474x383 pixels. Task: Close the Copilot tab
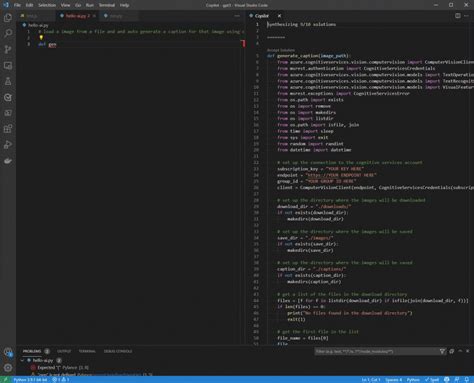[x=279, y=16]
